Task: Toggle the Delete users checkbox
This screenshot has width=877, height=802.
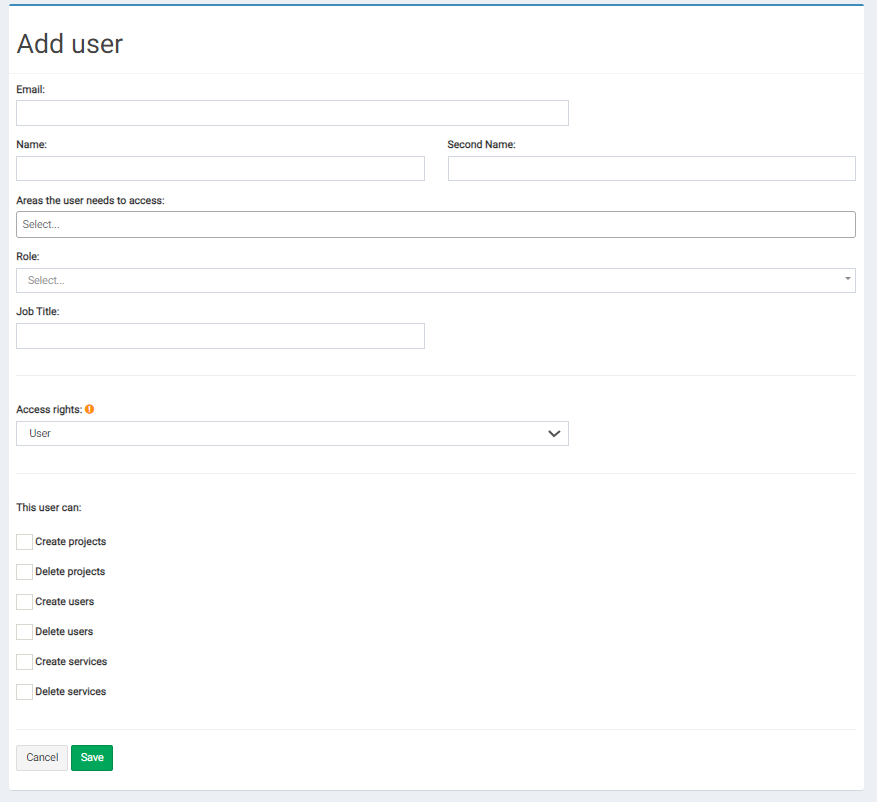Action: (x=24, y=631)
